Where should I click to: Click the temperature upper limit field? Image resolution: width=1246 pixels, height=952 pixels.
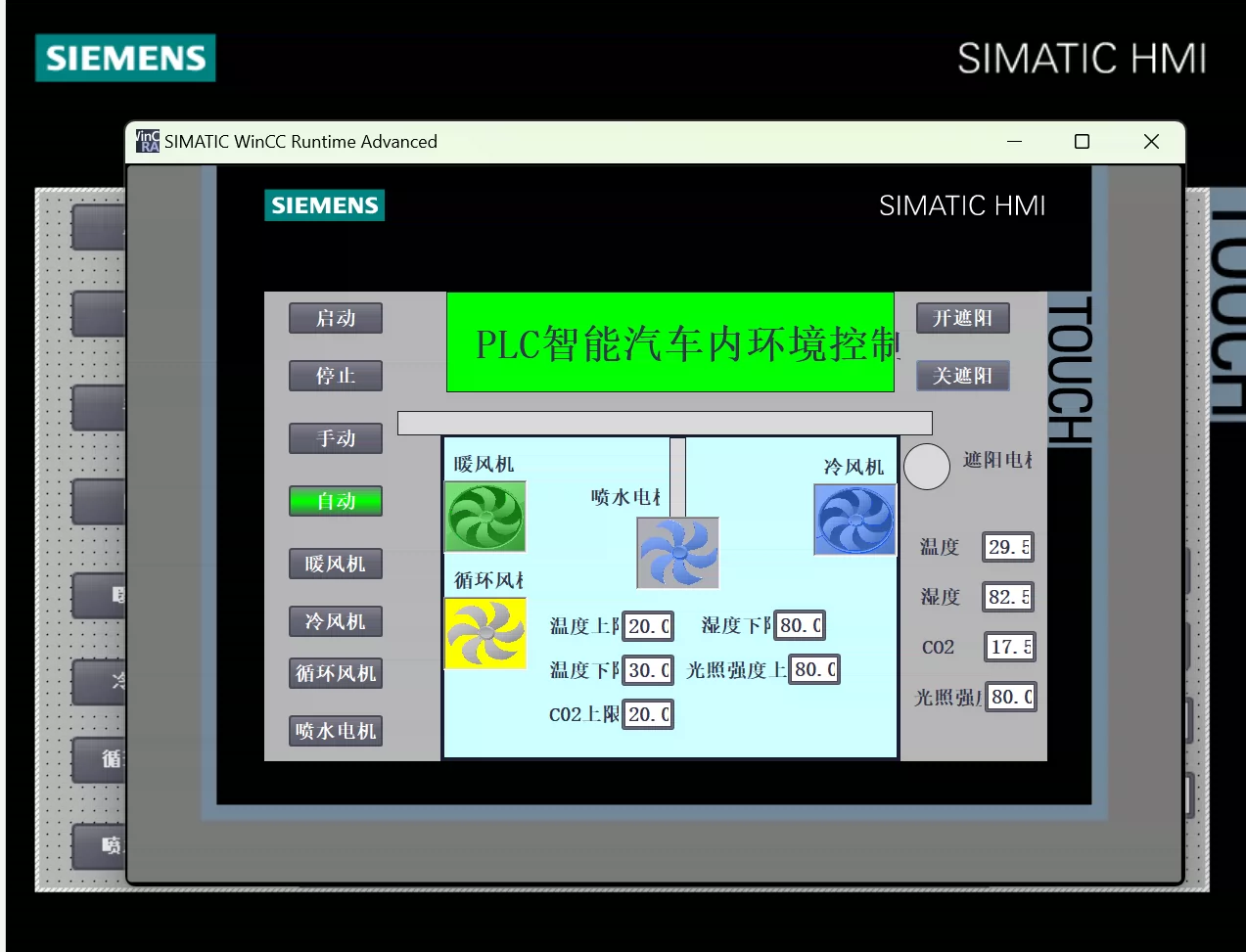tap(648, 626)
